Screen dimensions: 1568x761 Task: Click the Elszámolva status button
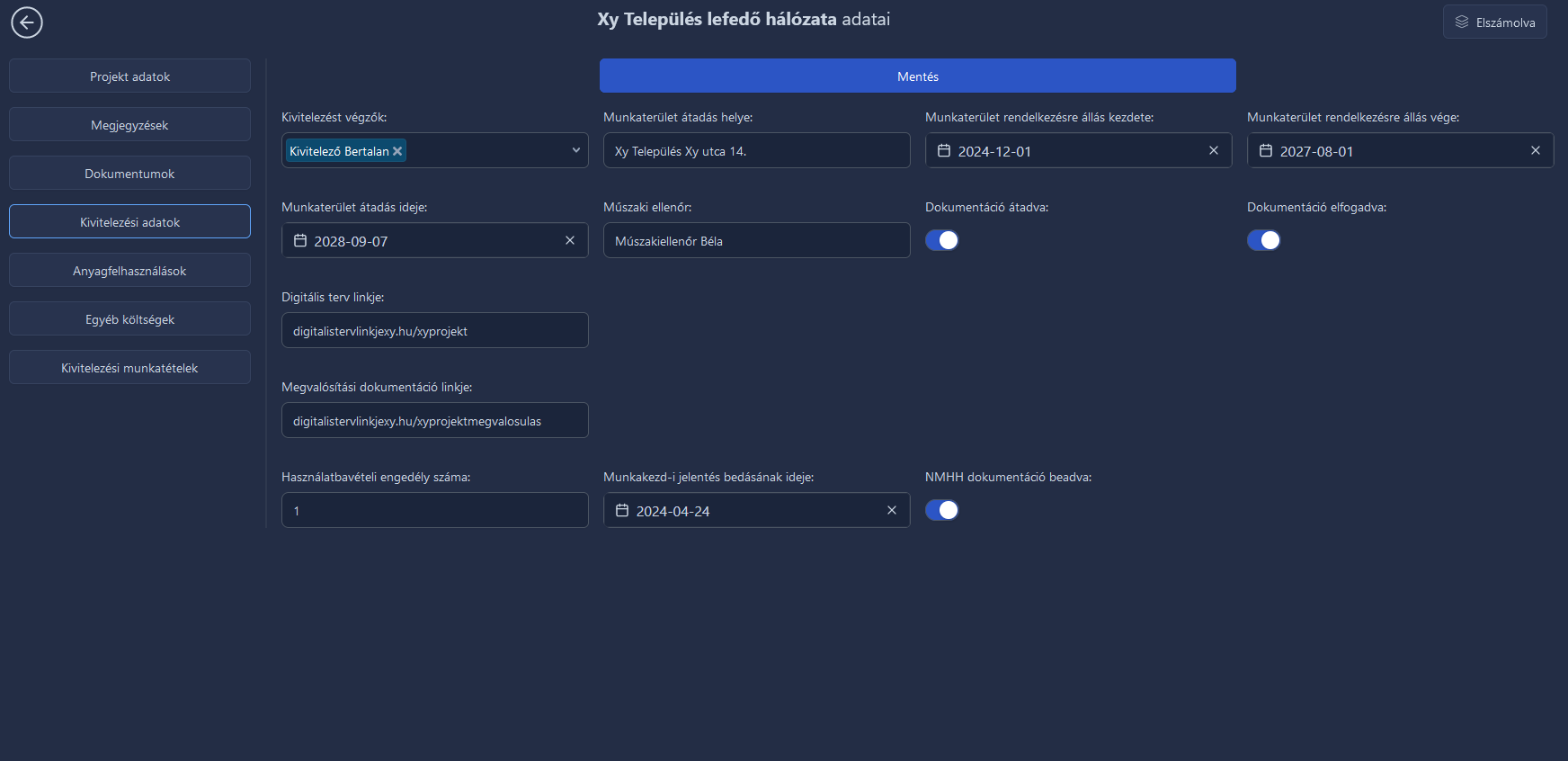click(x=1495, y=22)
